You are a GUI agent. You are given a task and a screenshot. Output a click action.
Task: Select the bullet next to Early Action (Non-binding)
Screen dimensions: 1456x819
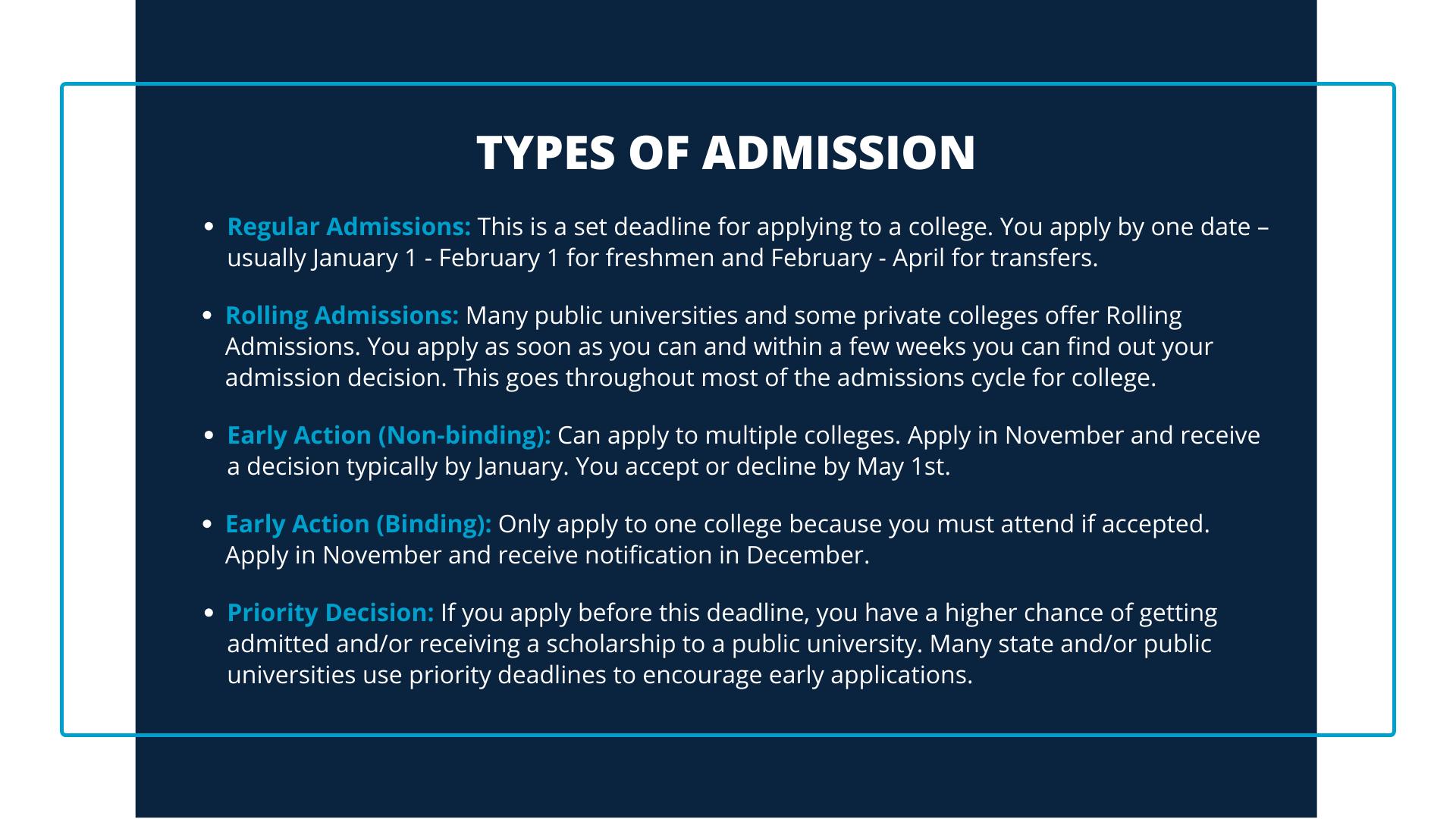point(210,435)
